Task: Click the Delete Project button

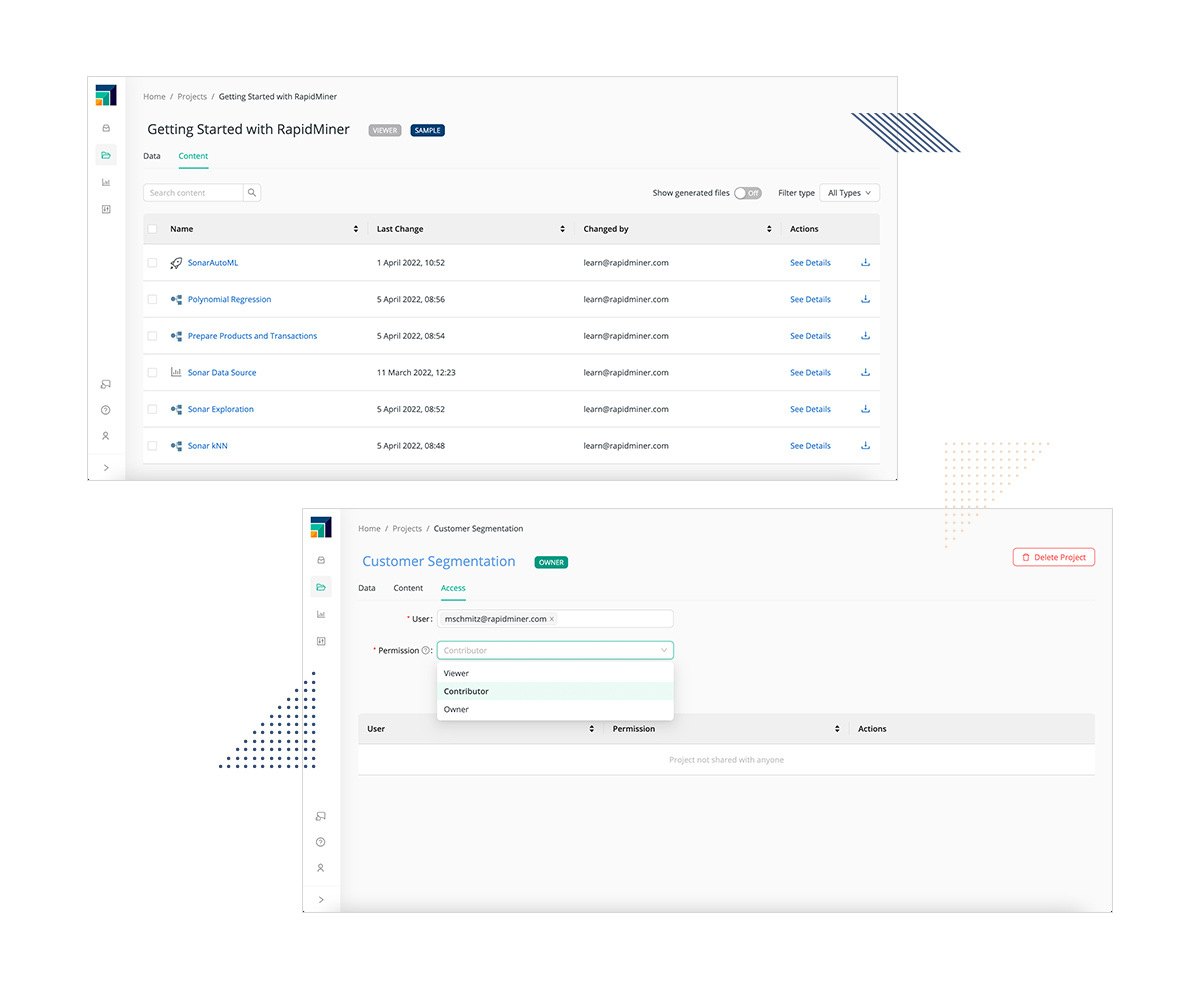Action: point(1054,557)
